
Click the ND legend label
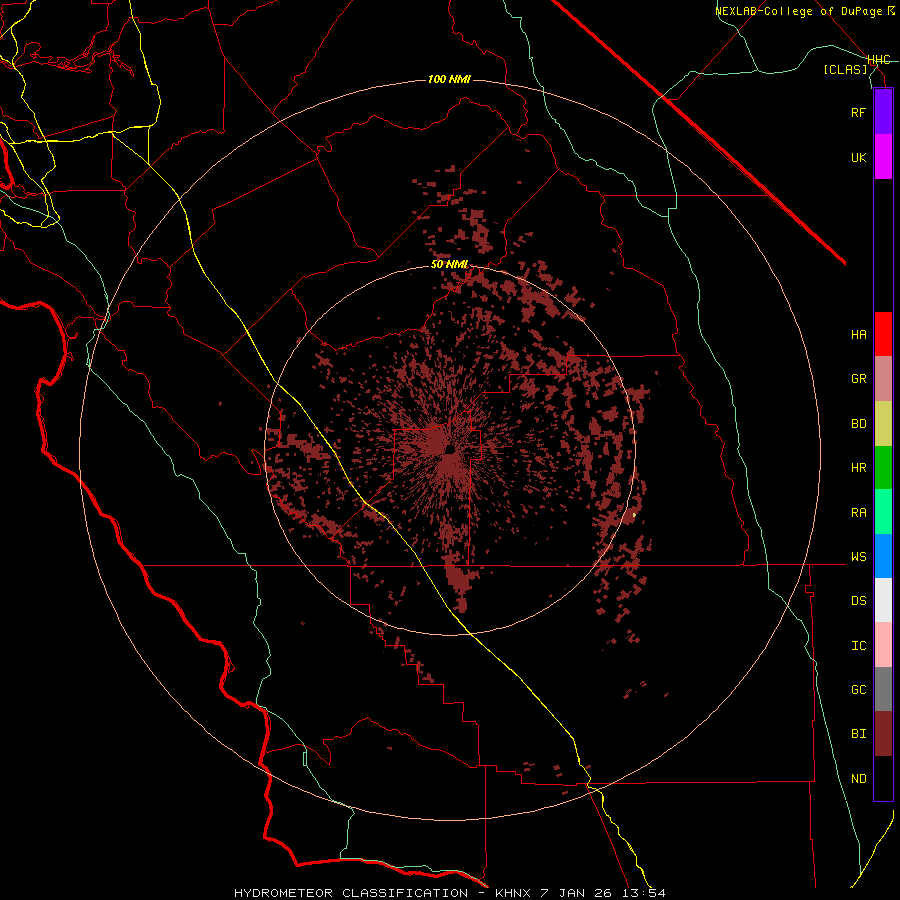point(858,779)
